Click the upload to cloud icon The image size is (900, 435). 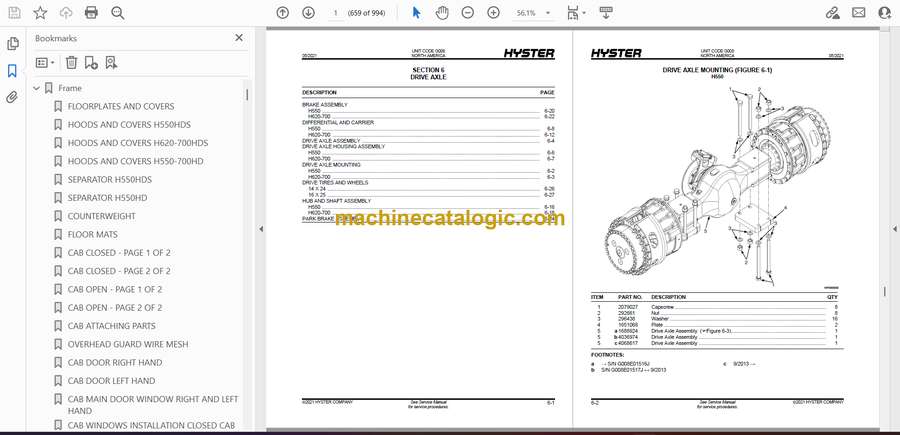click(x=66, y=13)
